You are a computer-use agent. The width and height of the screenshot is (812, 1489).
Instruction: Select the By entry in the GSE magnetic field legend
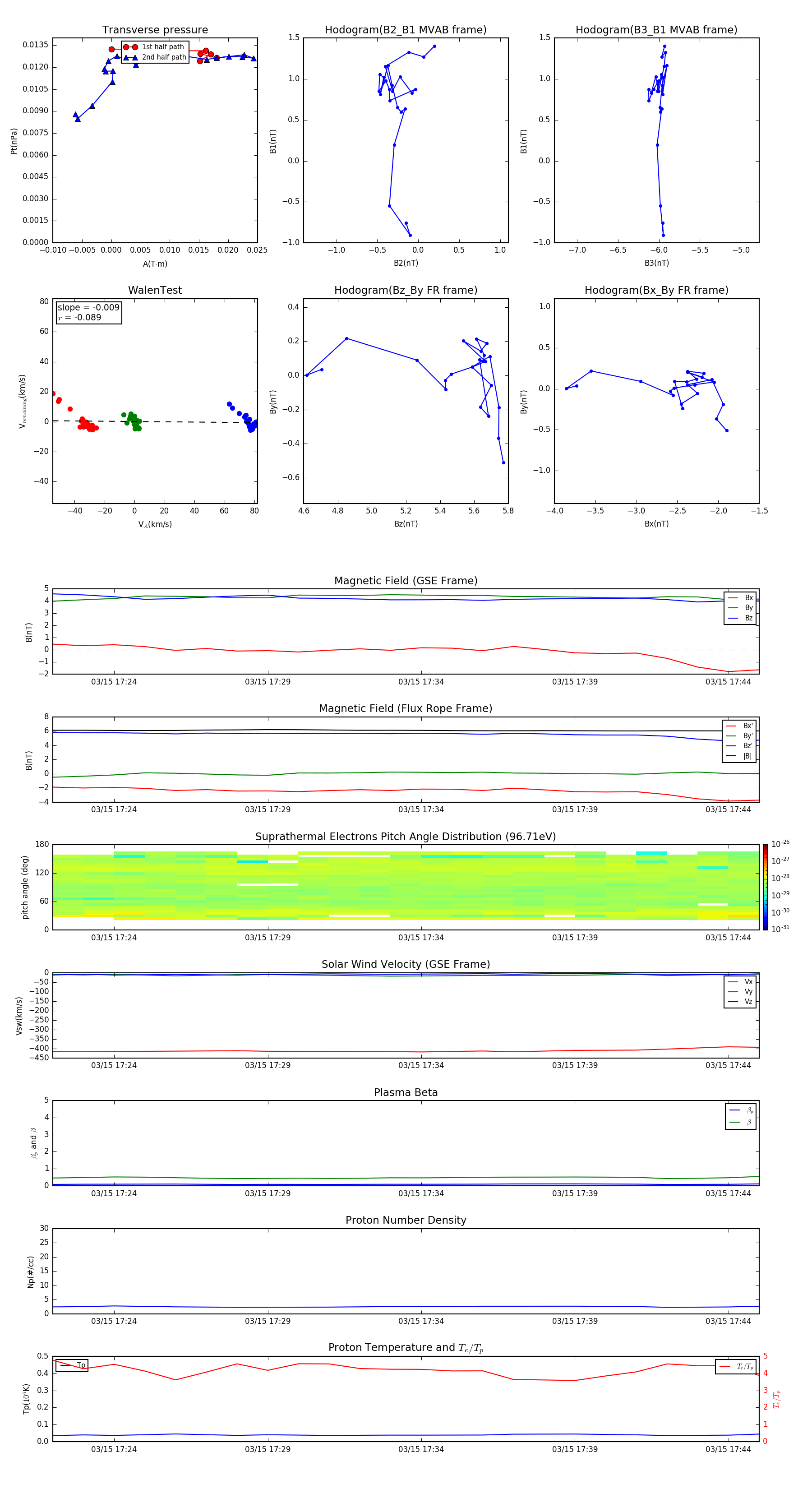point(740,607)
